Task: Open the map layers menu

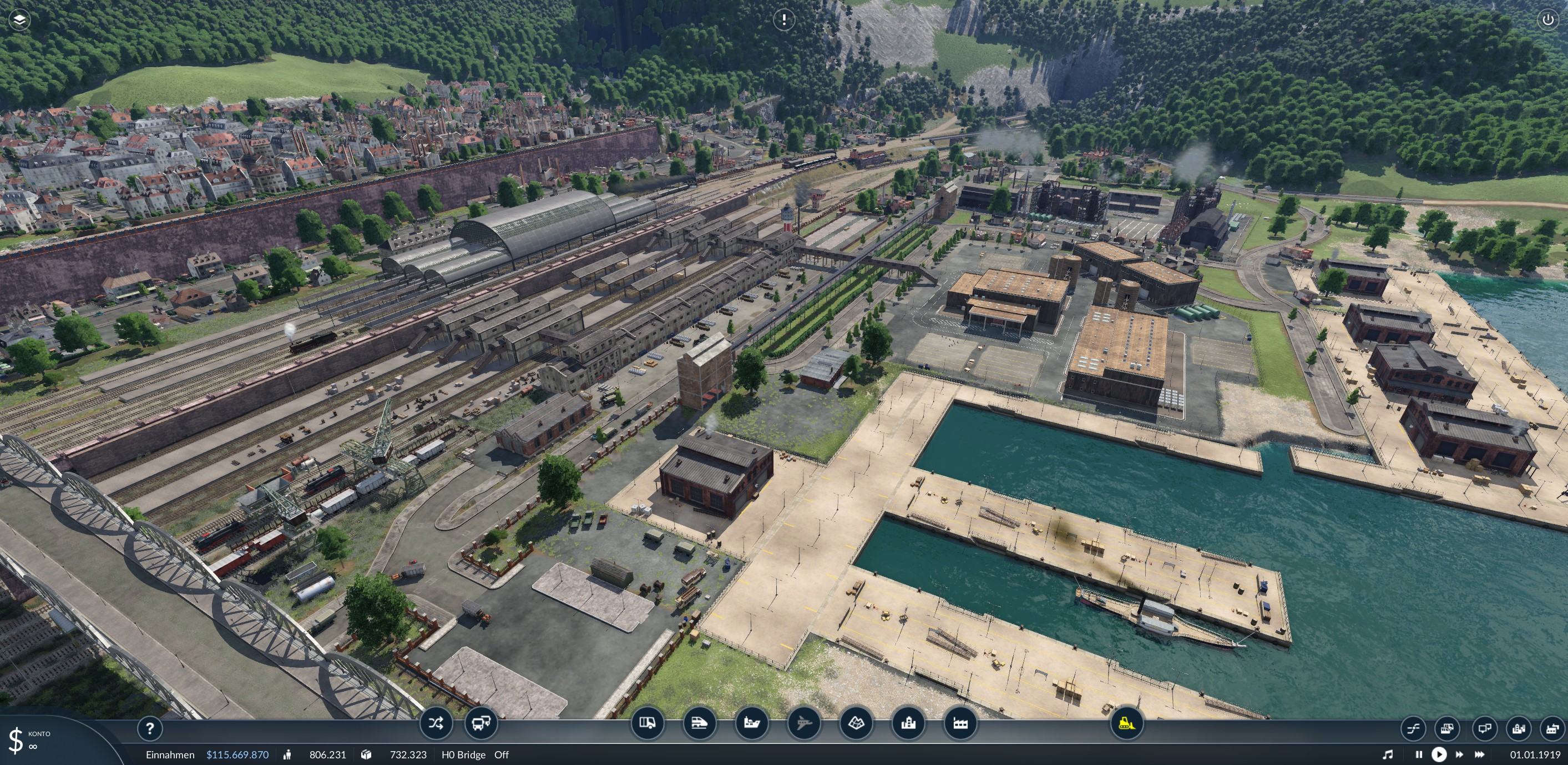Action: 19,20
